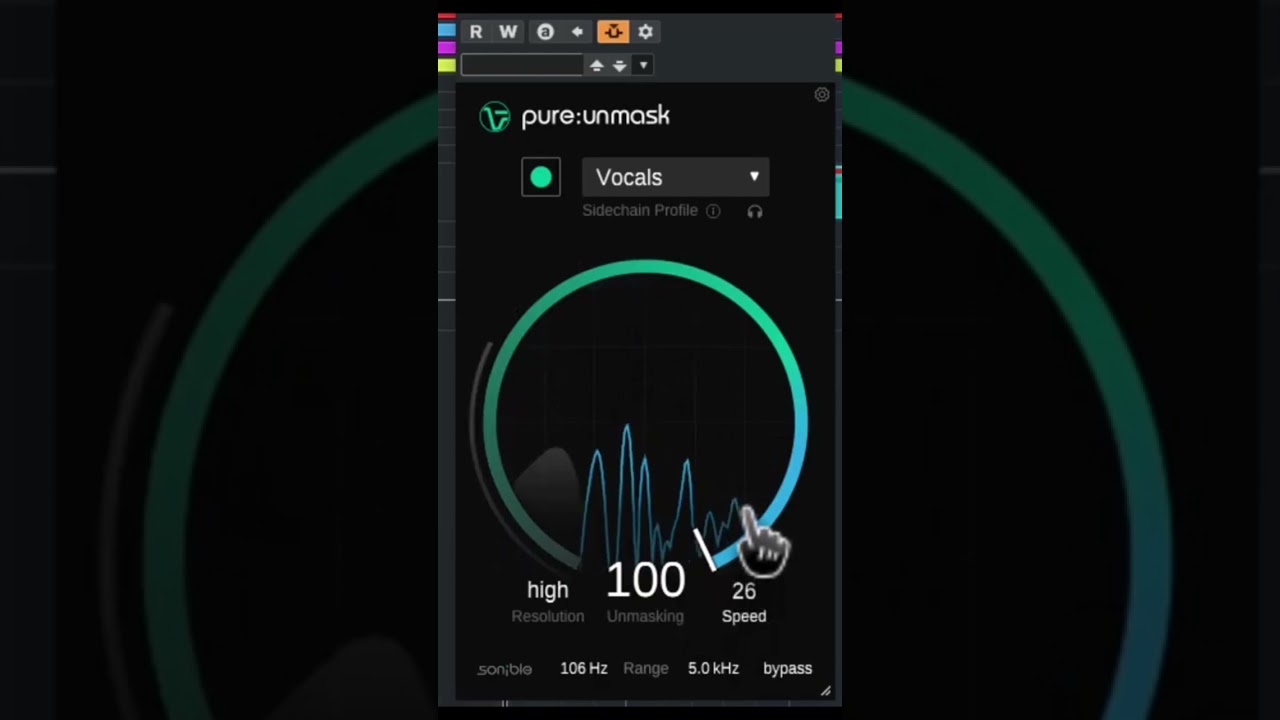Toggle the green learn/record button
Image resolution: width=1280 pixels, height=720 pixels.
click(541, 177)
